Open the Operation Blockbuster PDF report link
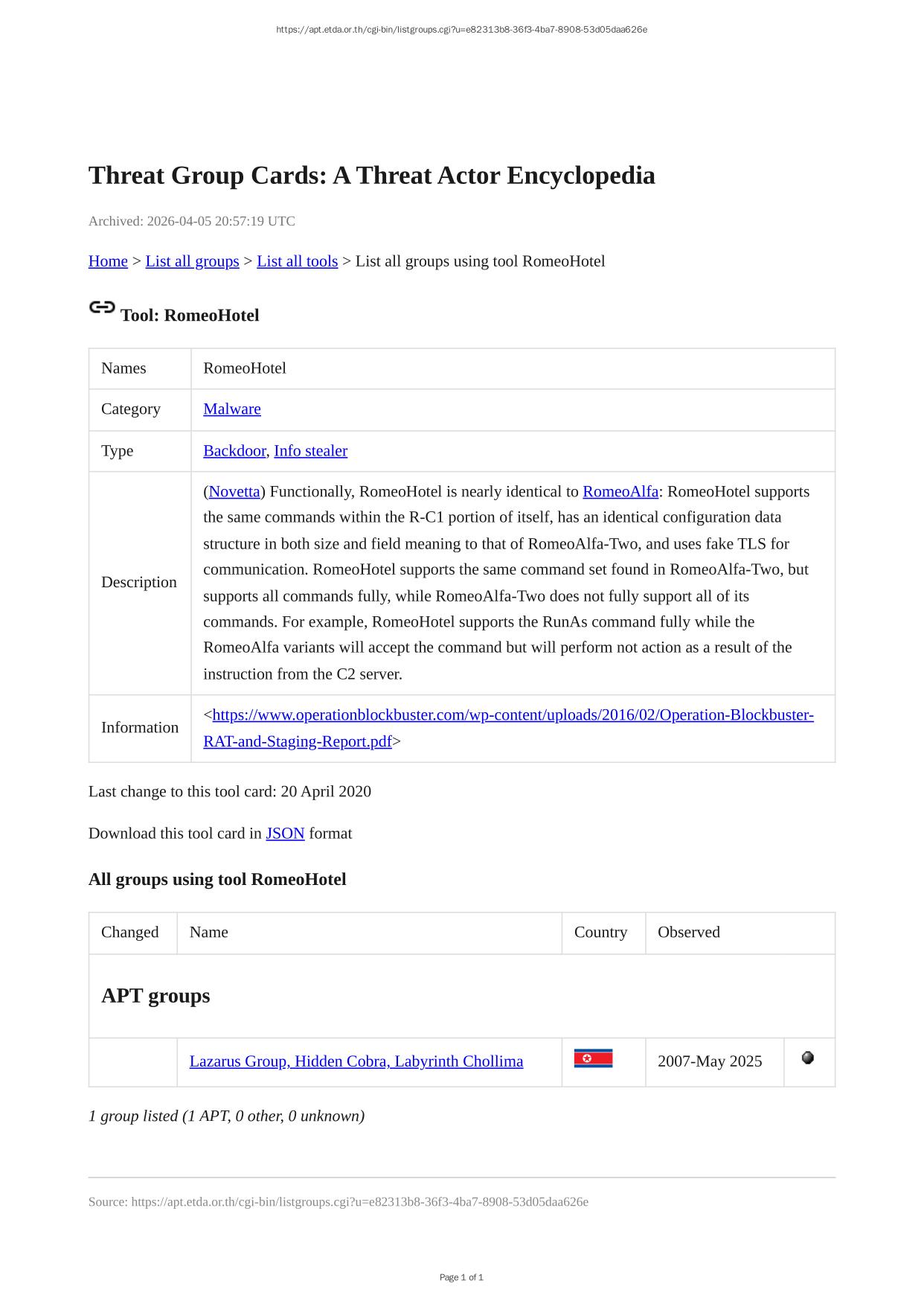This screenshot has width=924, height=1307. [513, 715]
